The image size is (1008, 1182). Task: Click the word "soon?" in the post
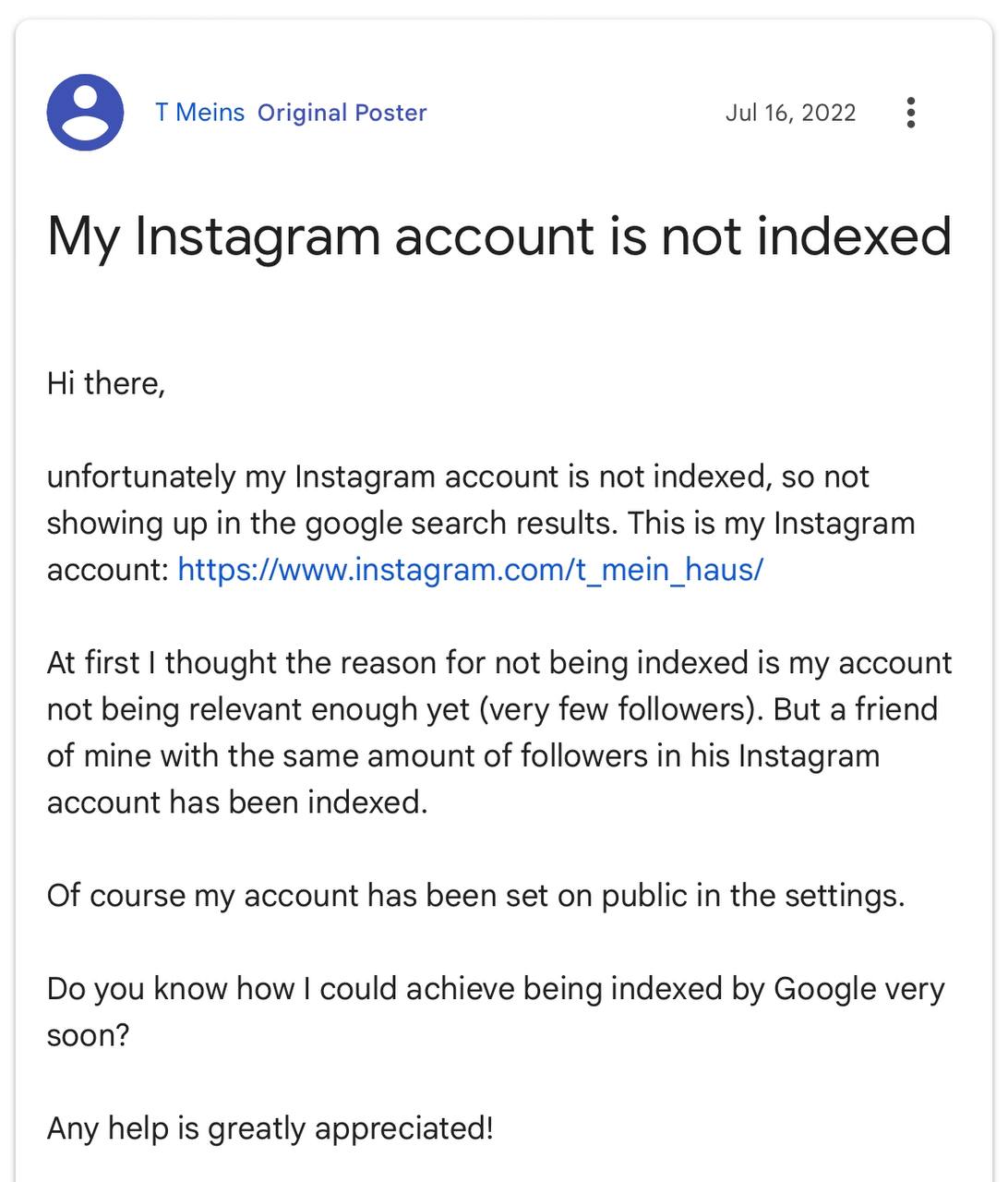(89, 1034)
